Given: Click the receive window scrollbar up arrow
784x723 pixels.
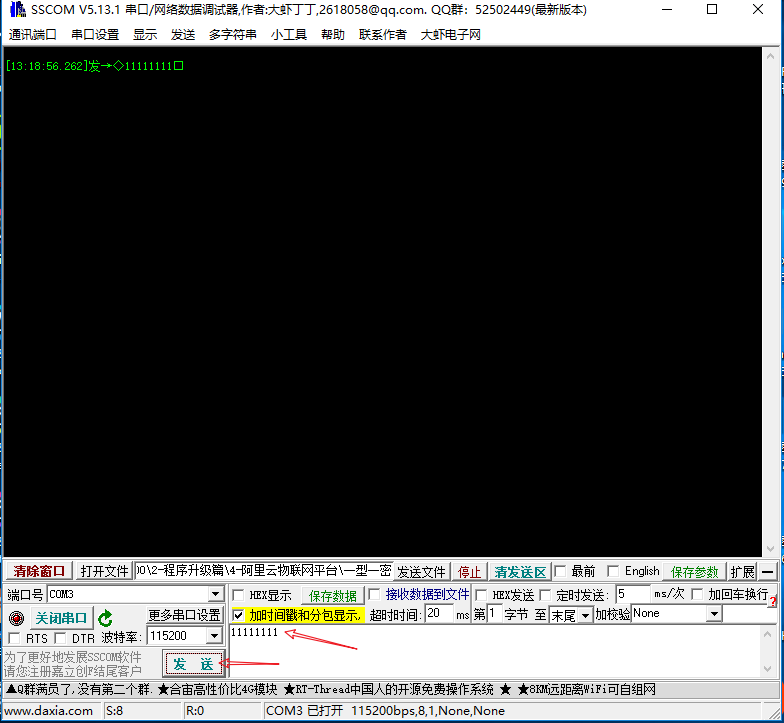Looking at the screenshot, I should tap(770, 56).
